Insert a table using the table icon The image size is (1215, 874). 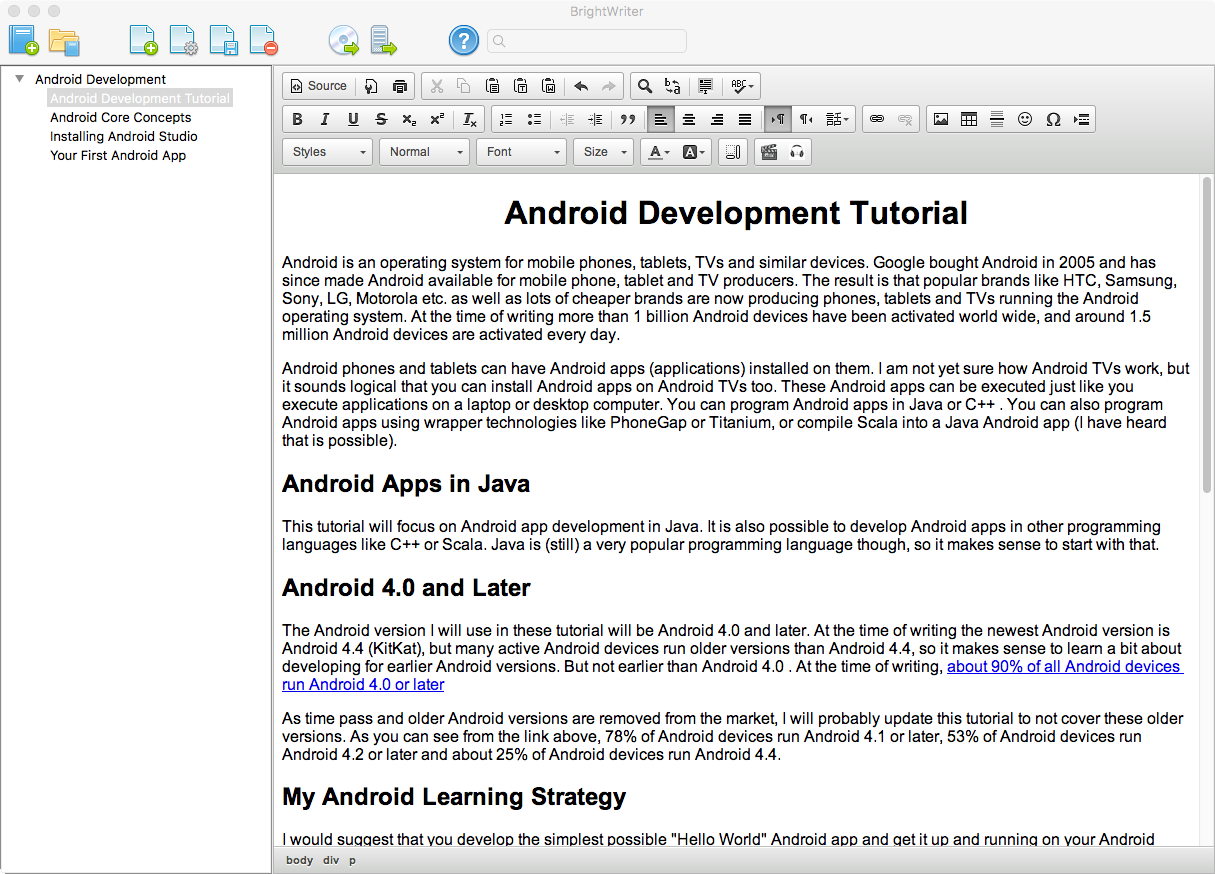click(969, 119)
